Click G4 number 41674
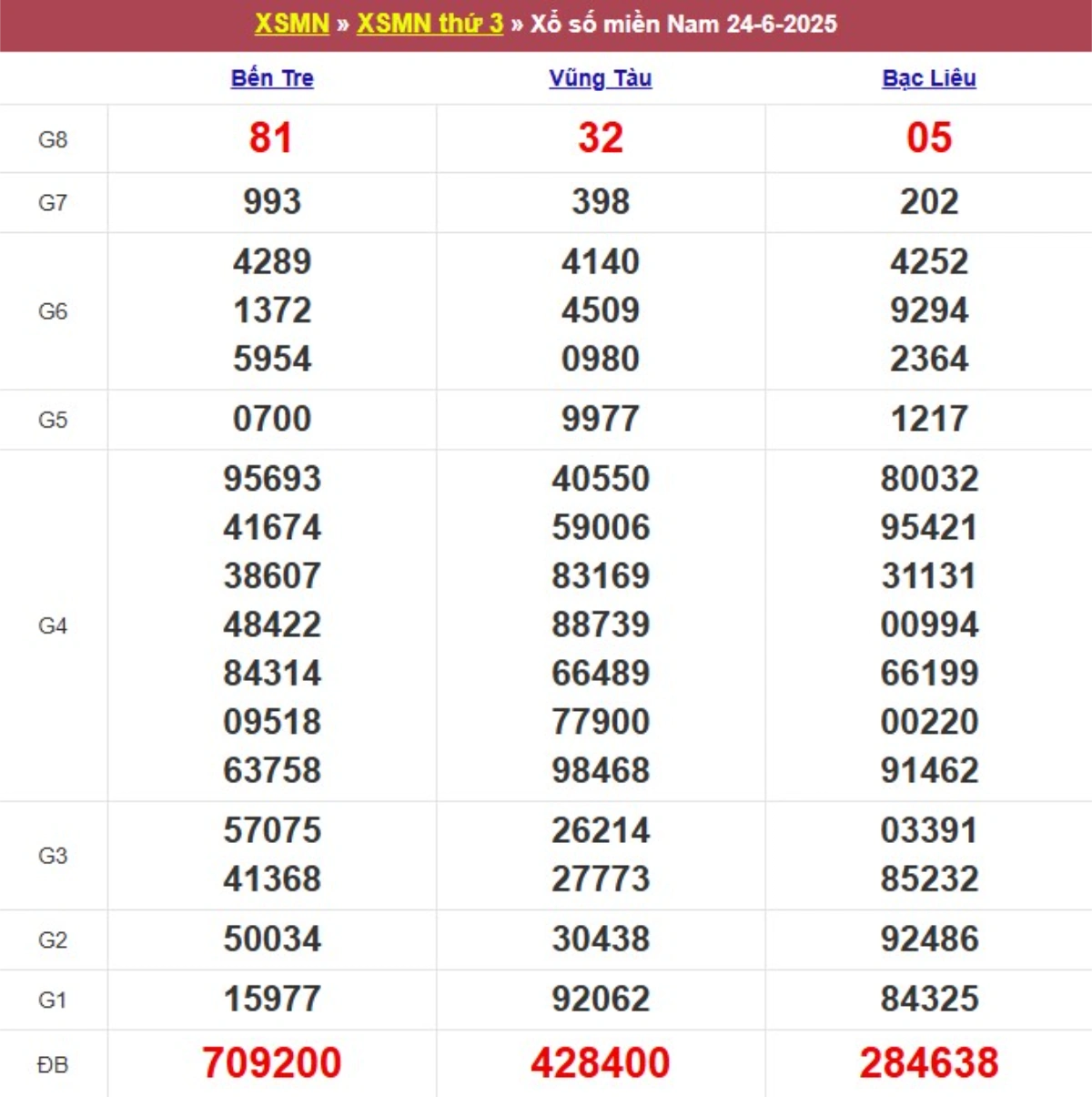The height and width of the screenshot is (1097, 1092). [272, 528]
